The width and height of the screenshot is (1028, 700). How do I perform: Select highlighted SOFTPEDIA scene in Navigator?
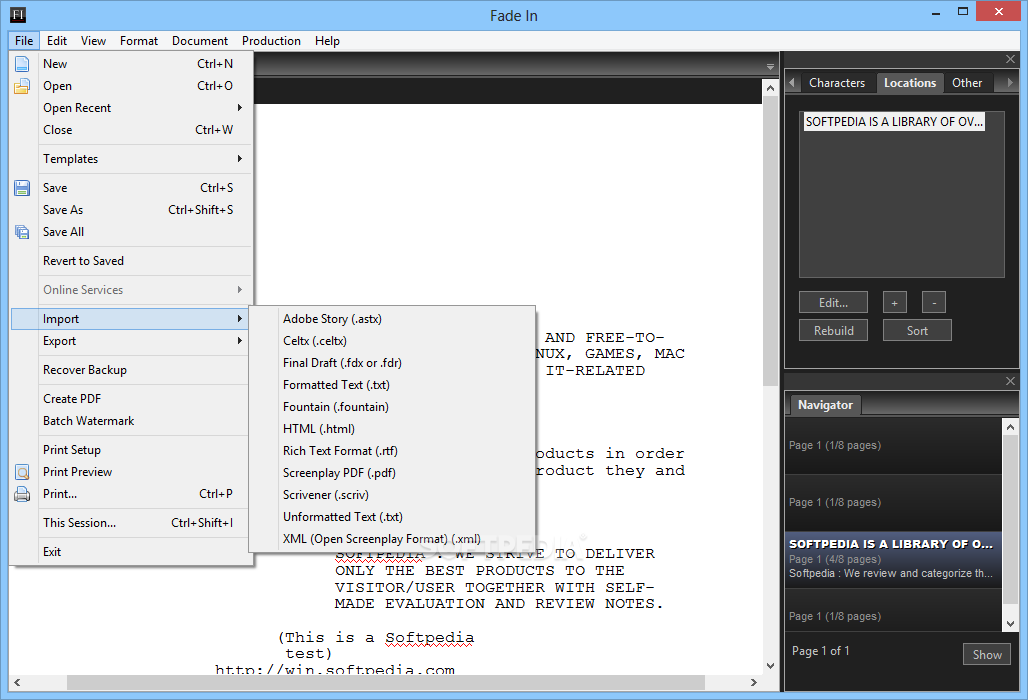894,559
